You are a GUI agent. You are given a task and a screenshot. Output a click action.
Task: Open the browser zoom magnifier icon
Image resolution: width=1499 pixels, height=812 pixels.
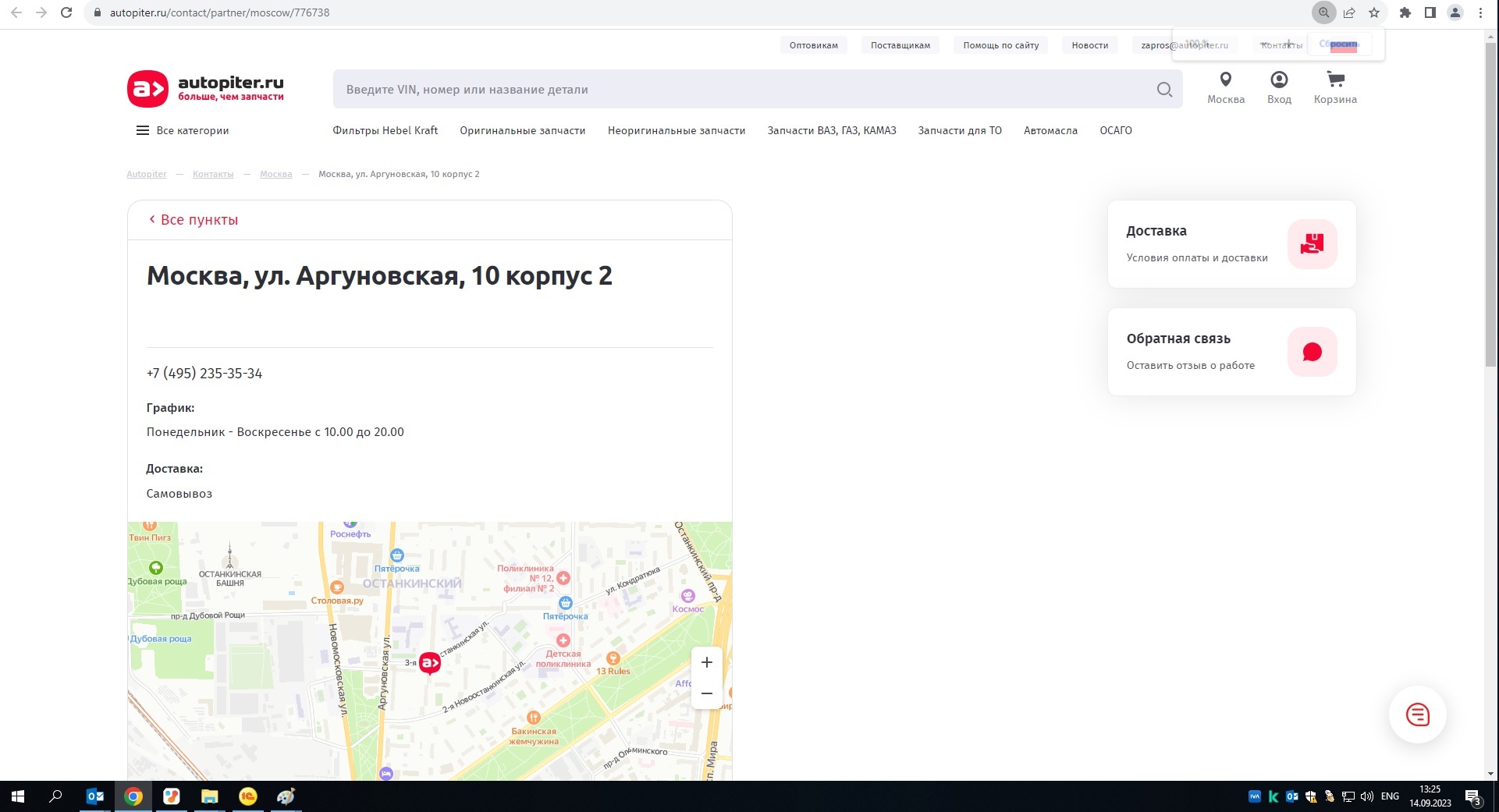pos(1323,12)
